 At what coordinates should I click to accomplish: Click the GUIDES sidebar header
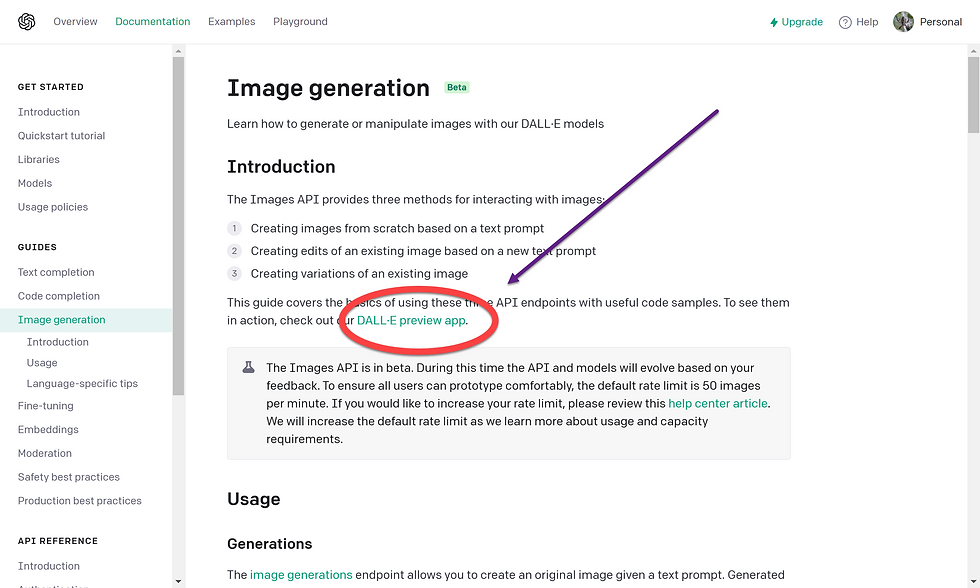click(x=37, y=247)
